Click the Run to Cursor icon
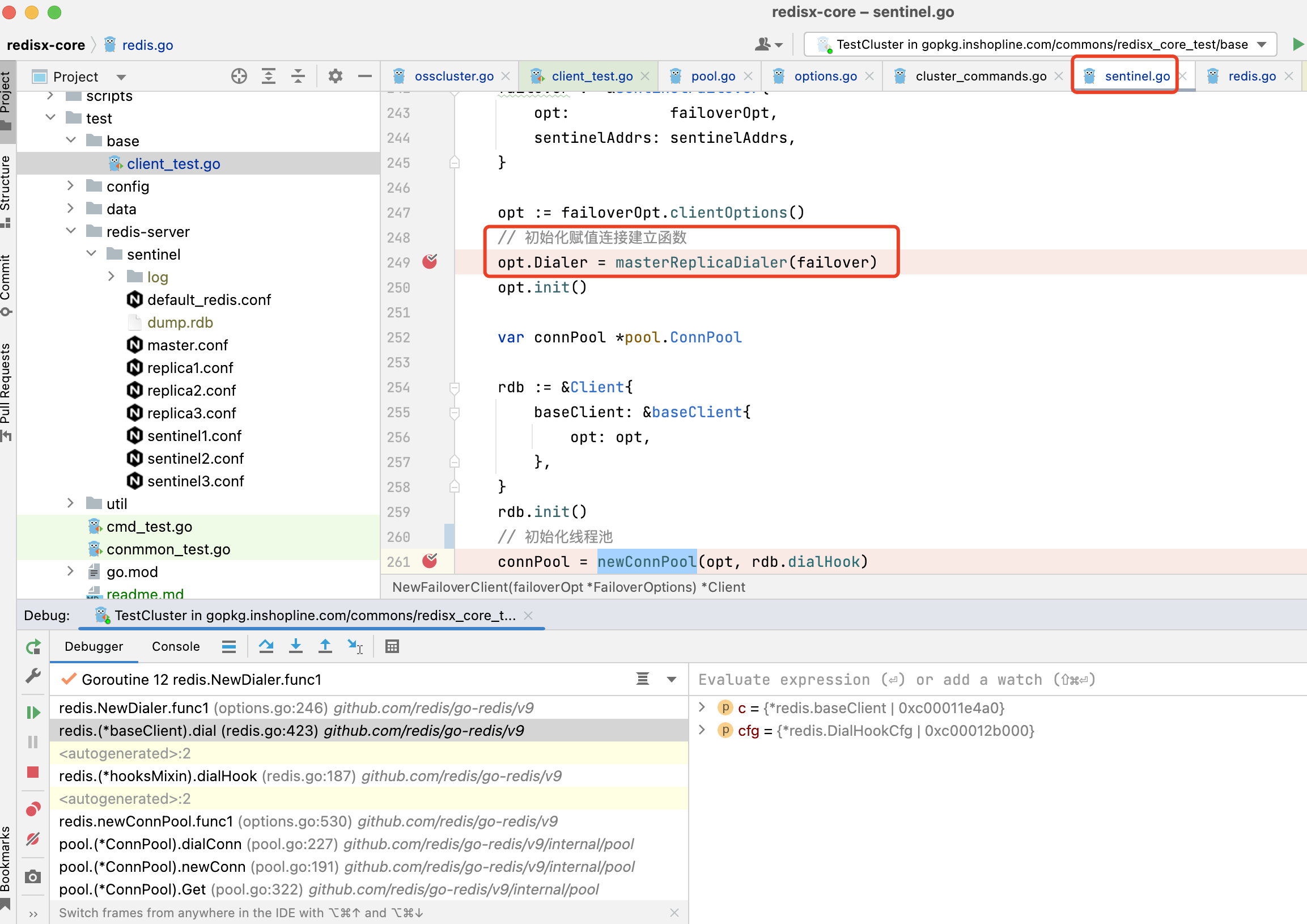 click(355, 646)
